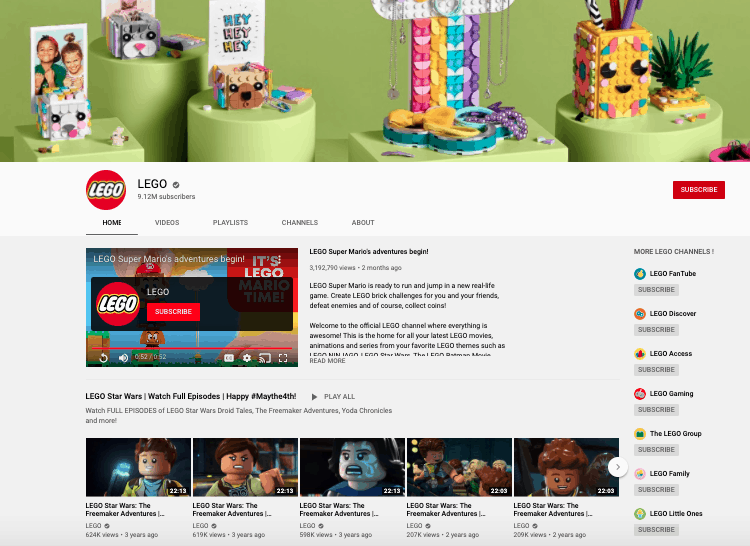Open the Freemaker Adventures title under 624K views
Screen dimensions: 750x546
tap(125, 510)
